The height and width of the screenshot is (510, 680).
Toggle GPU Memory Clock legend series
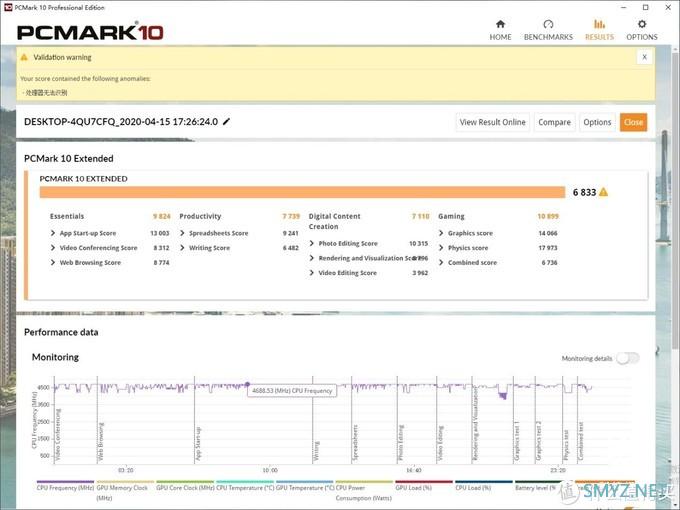(125, 491)
